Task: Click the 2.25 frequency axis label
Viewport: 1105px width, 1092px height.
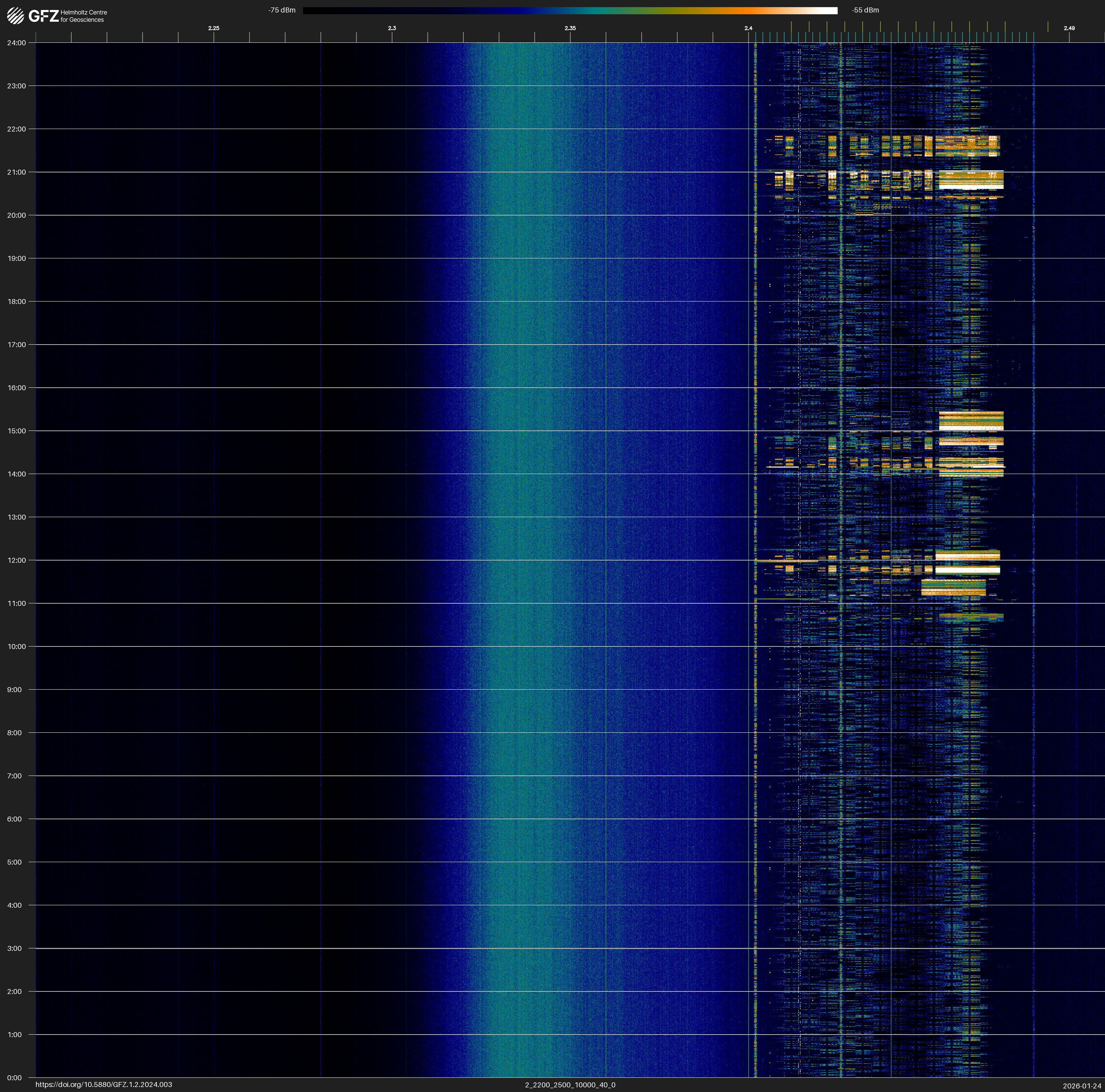Action: (x=213, y=28)
